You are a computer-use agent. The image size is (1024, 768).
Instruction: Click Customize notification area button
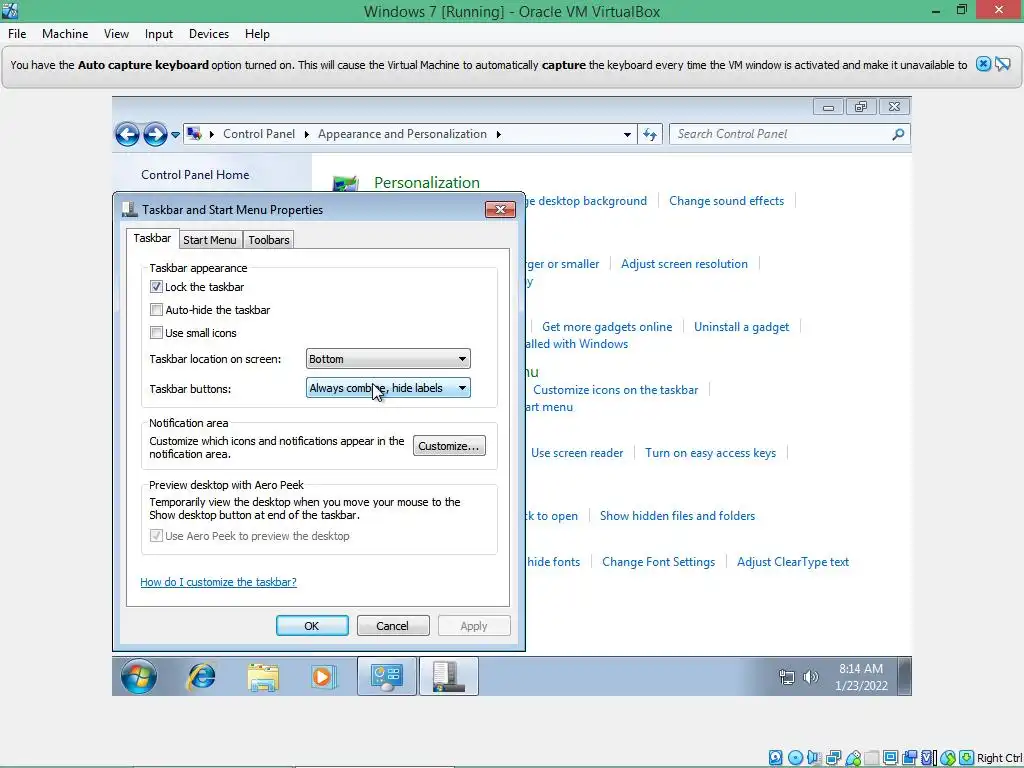(449, 446)
